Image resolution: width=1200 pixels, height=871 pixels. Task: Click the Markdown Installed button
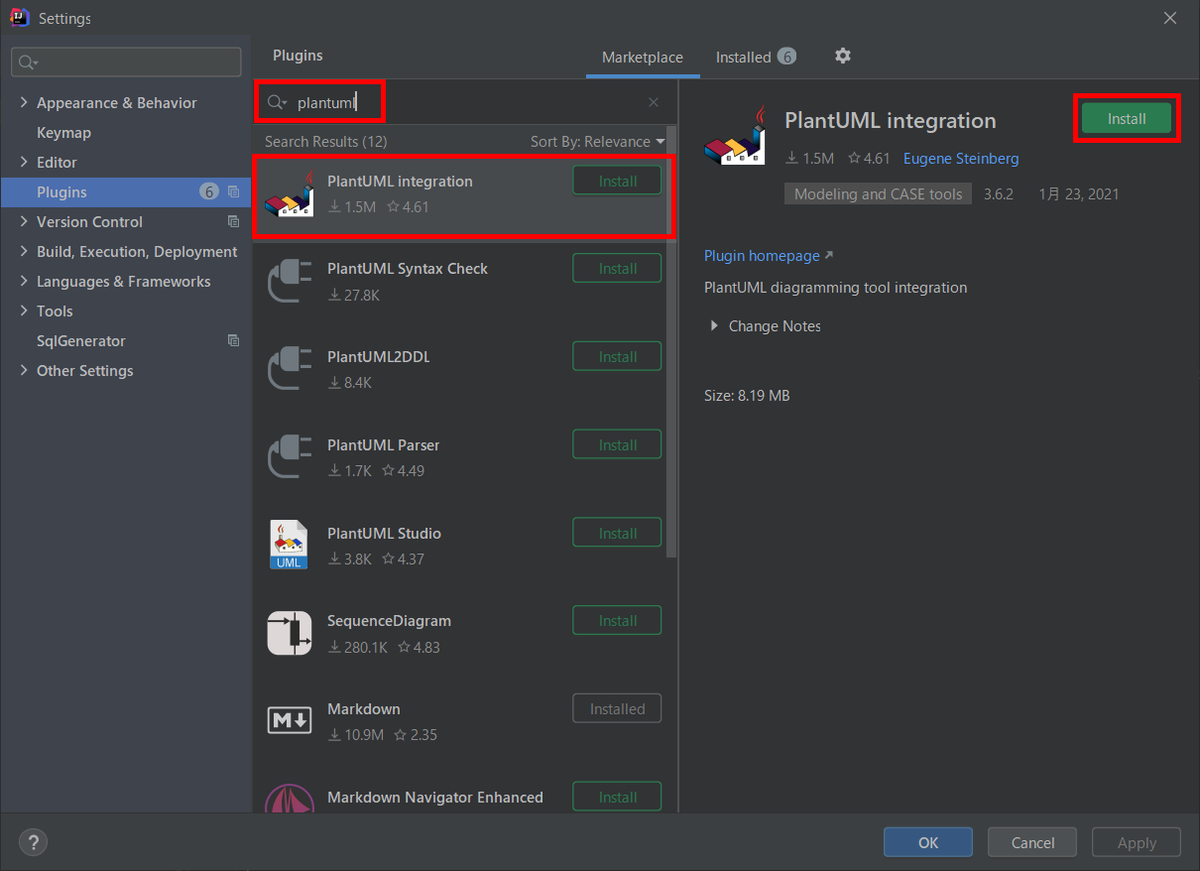click(x=617, y=709)
